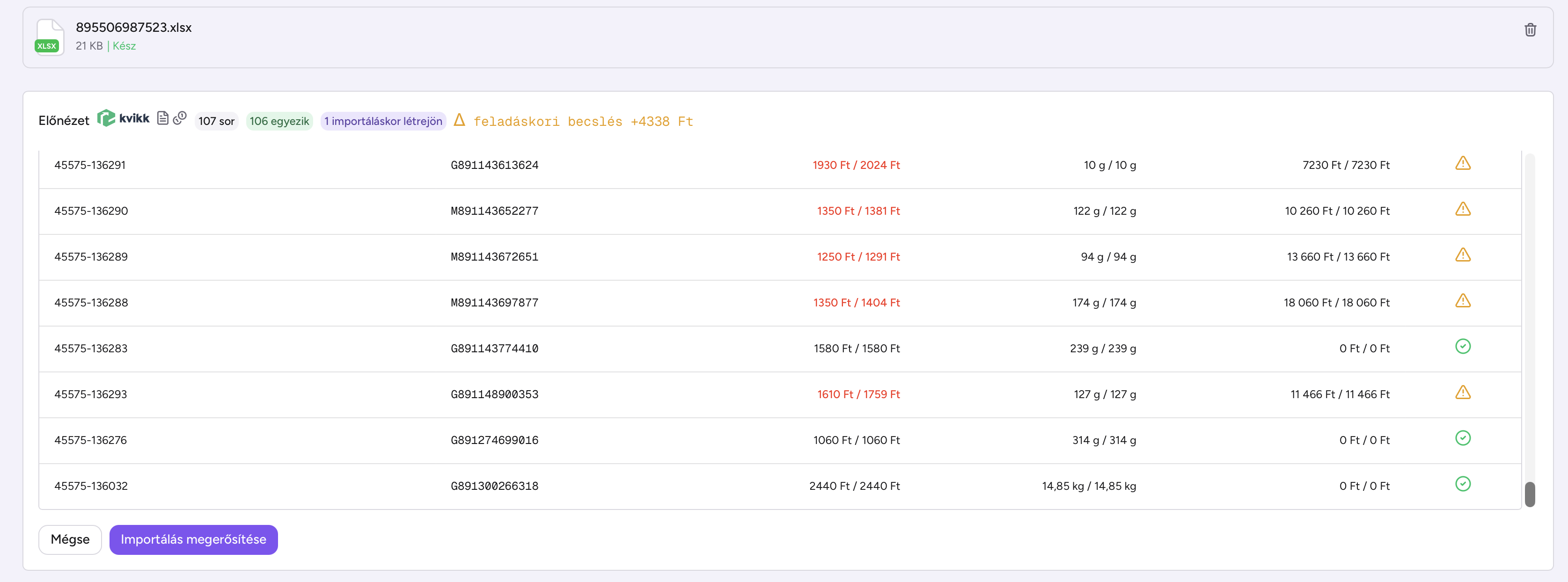Click the warning icon in row 45575-136289
Image resolution: width=1568 pixels, height=582 pixels.
point(1463,255)
